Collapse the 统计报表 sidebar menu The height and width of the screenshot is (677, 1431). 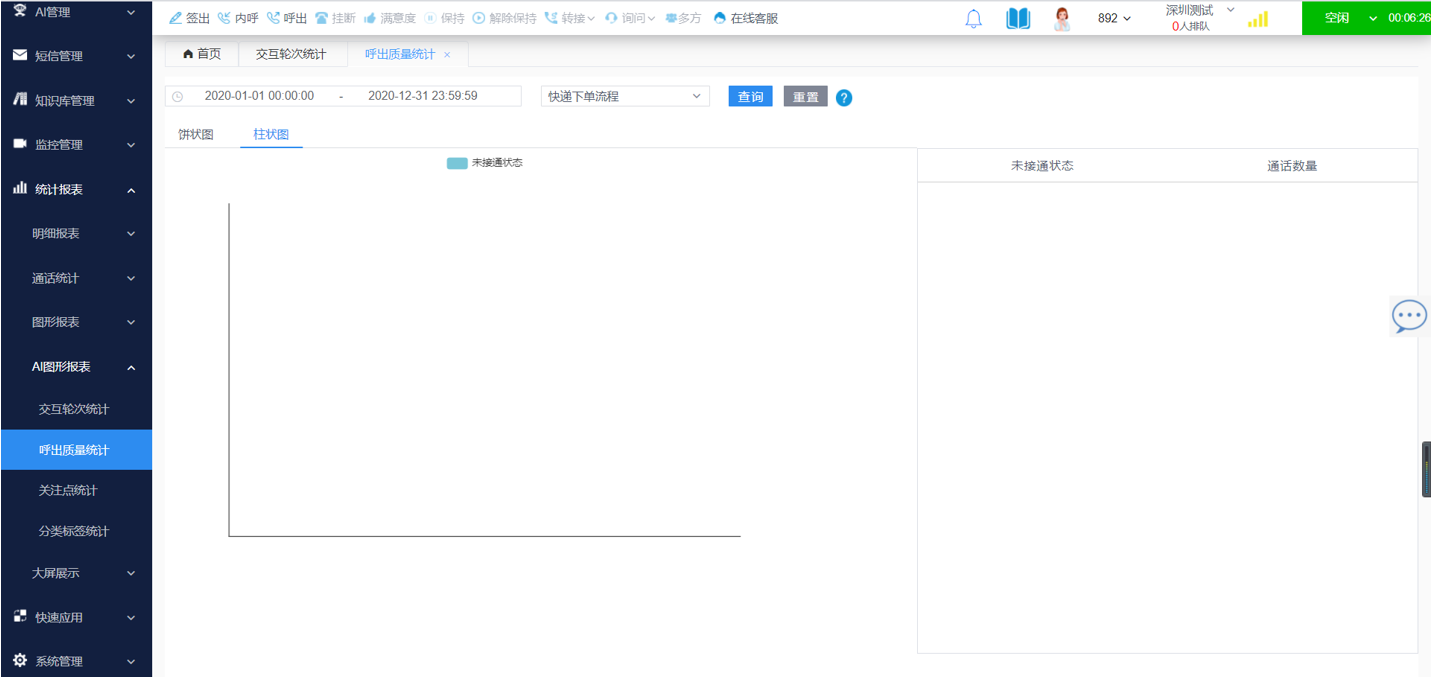(76, 189)
